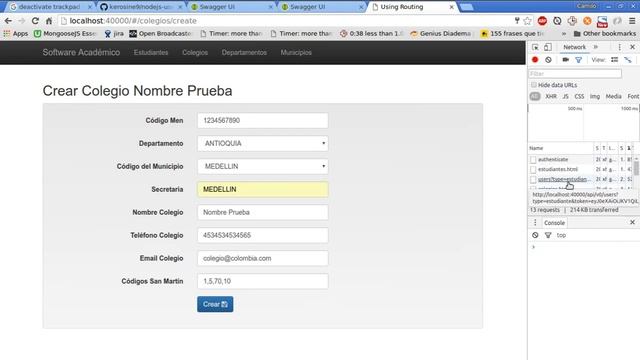
Task: Go back with the browser back arrow
Action: [x=8, y=21]
